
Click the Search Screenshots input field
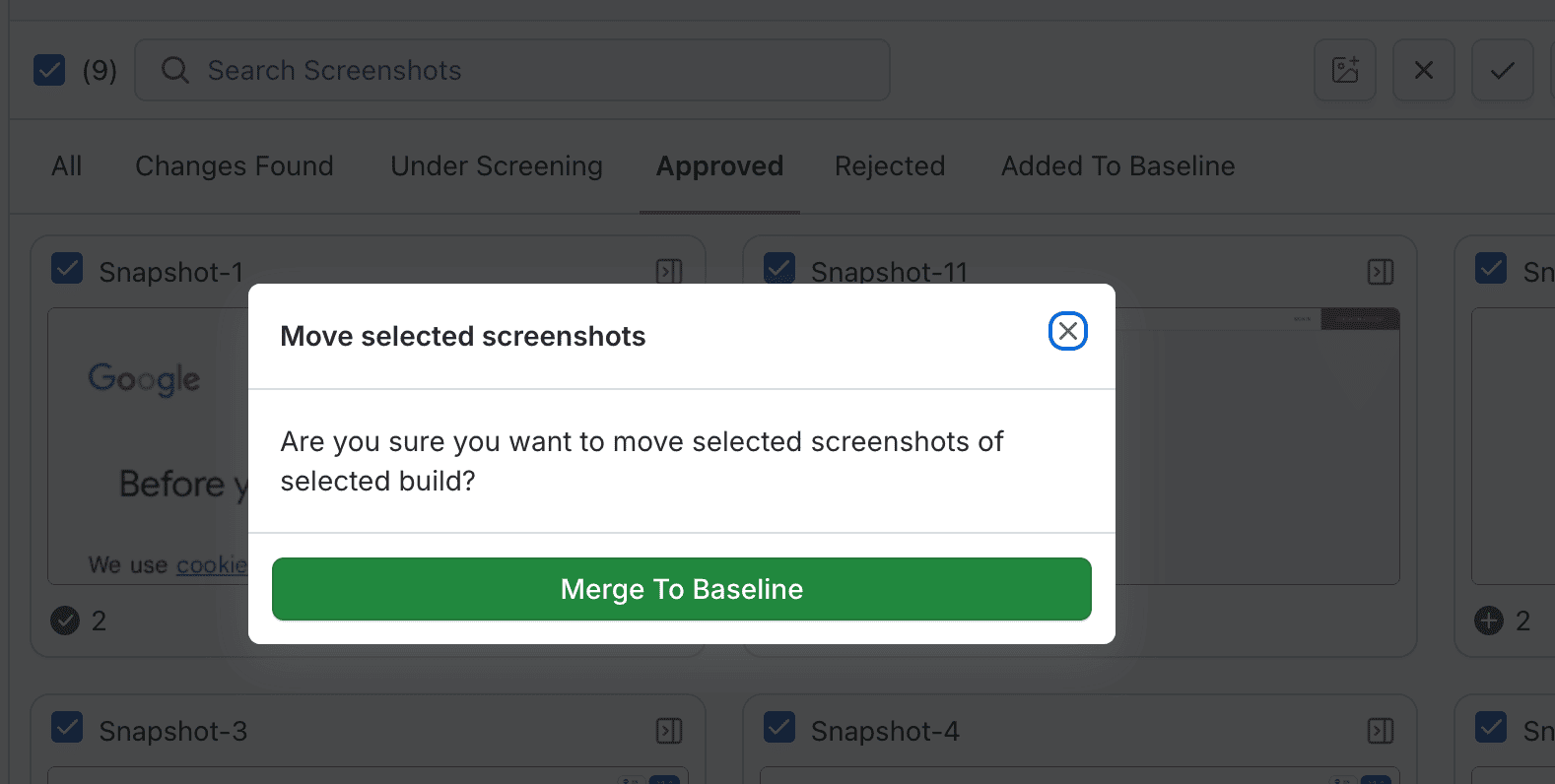coord(512,70)
